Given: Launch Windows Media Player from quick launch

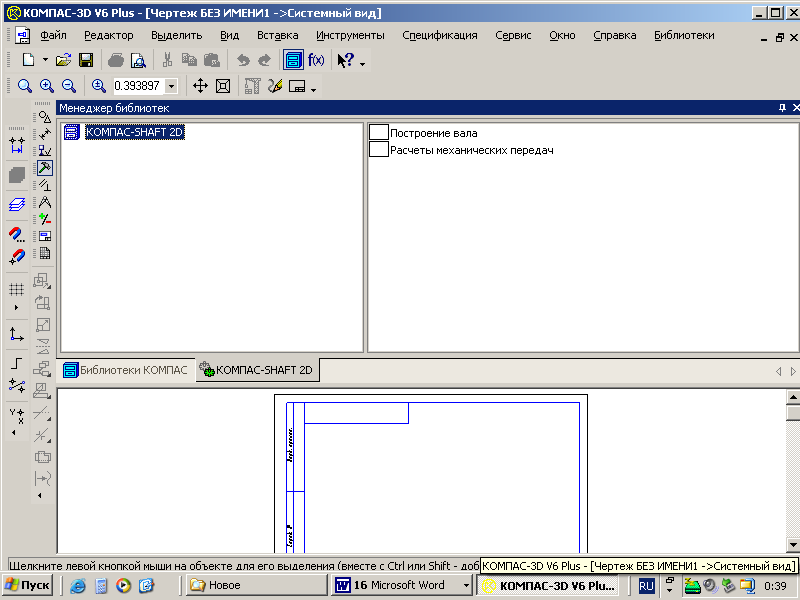Looking at the screenshot, I should point(123,585).
